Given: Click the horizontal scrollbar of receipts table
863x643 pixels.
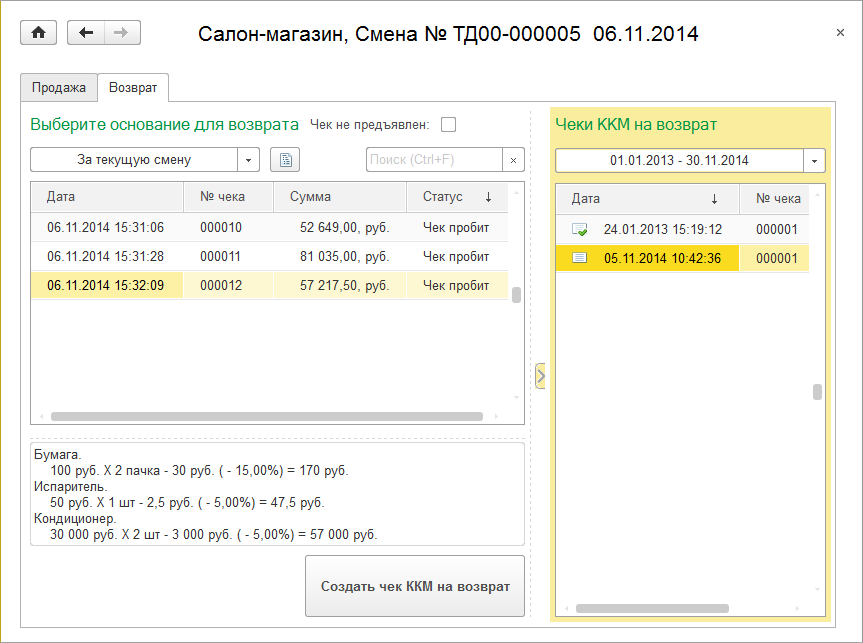Looking at the screenshot, I should coord(267,417).
